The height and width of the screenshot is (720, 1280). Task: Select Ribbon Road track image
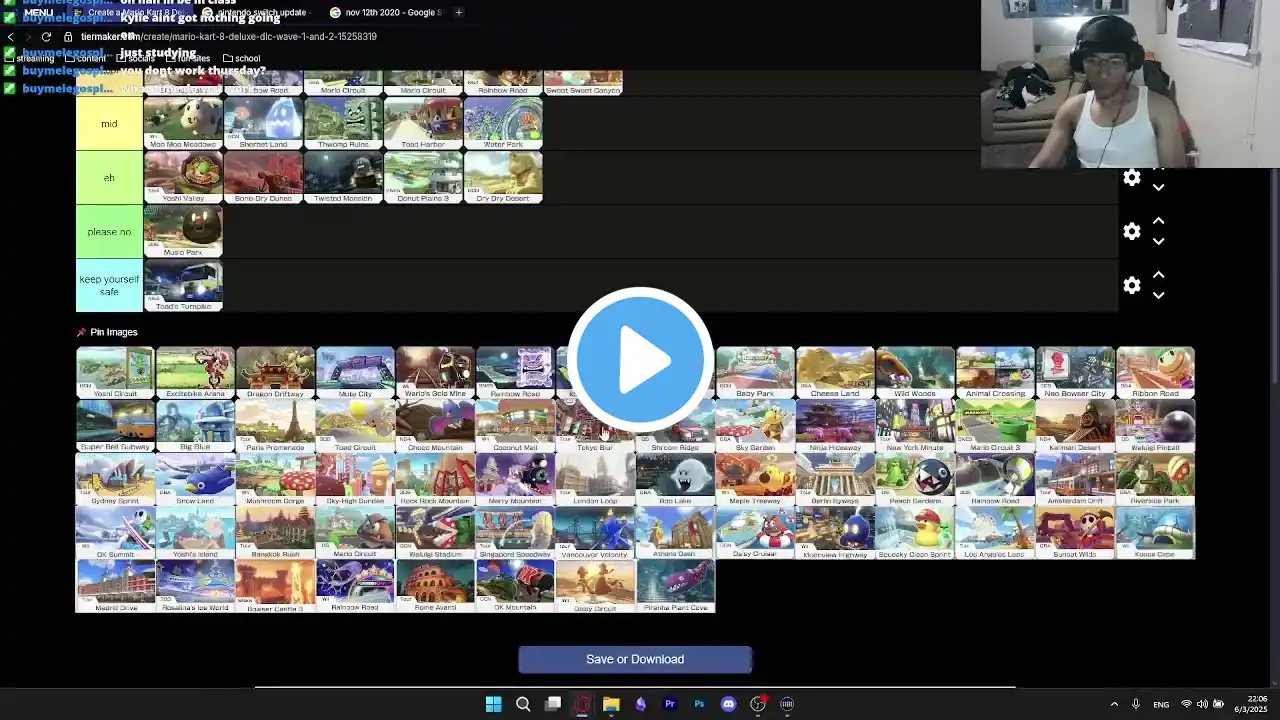click(x=1155, y=372)
